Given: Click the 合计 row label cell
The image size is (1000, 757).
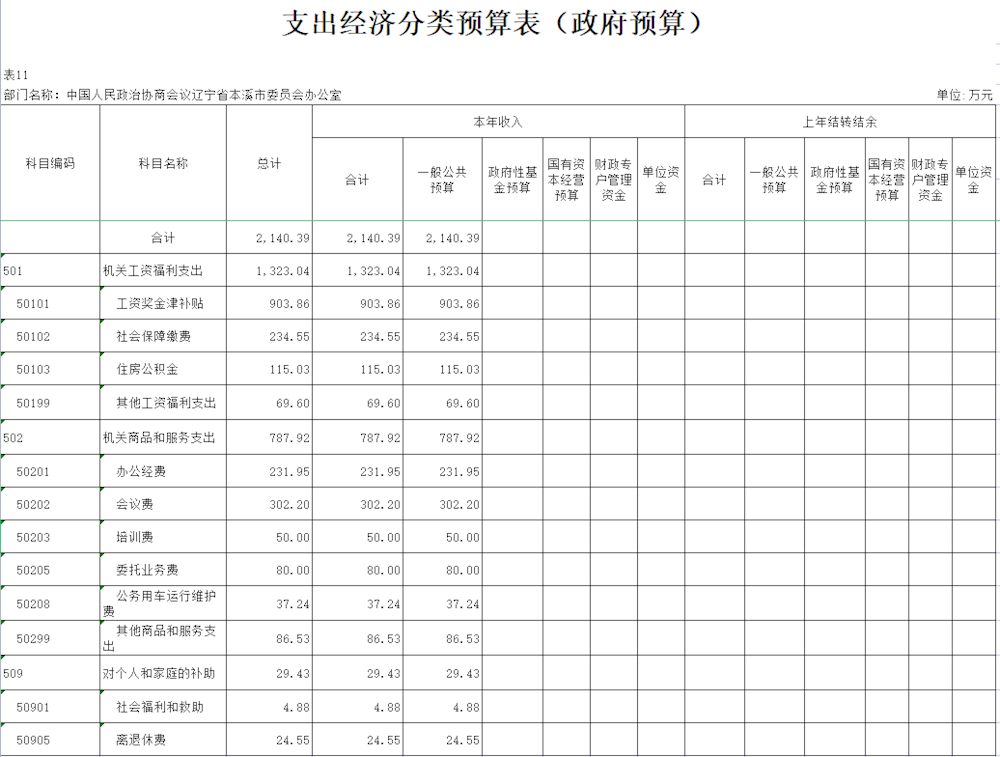Looking at the screenshot, I should 163,238.
